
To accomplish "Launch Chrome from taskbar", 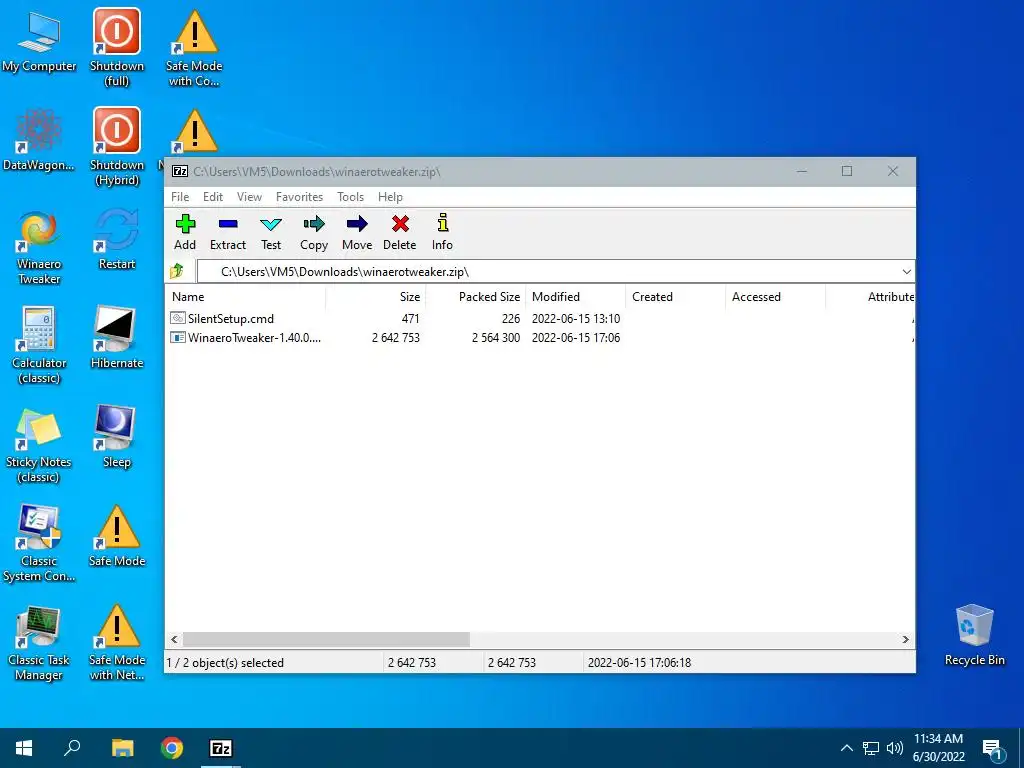I will [172, 748].
